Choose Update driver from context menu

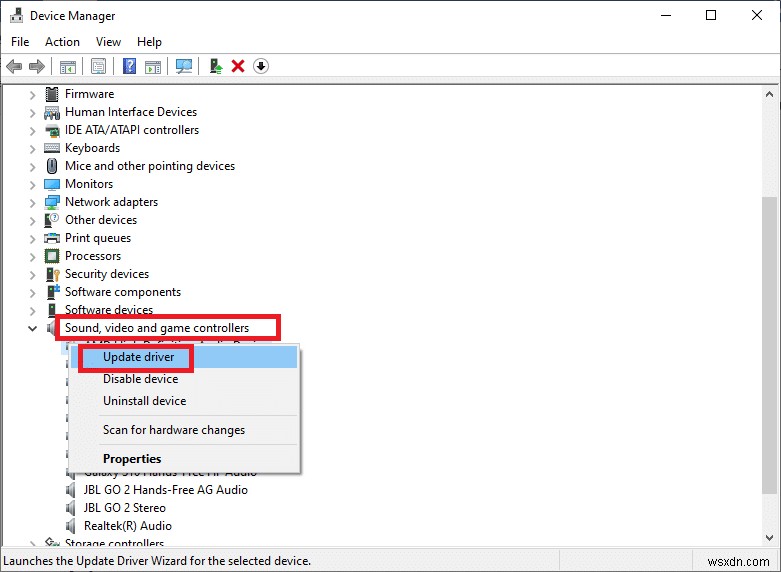(184, 357)
